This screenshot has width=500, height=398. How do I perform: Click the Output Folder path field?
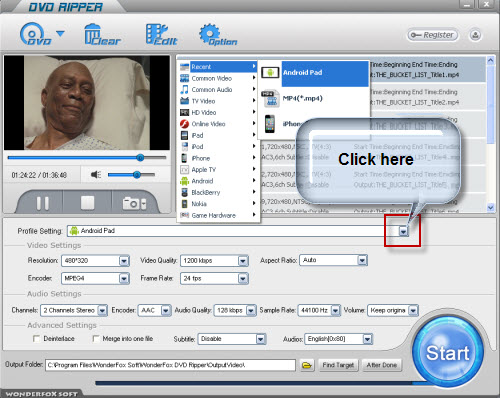[170, 365]
